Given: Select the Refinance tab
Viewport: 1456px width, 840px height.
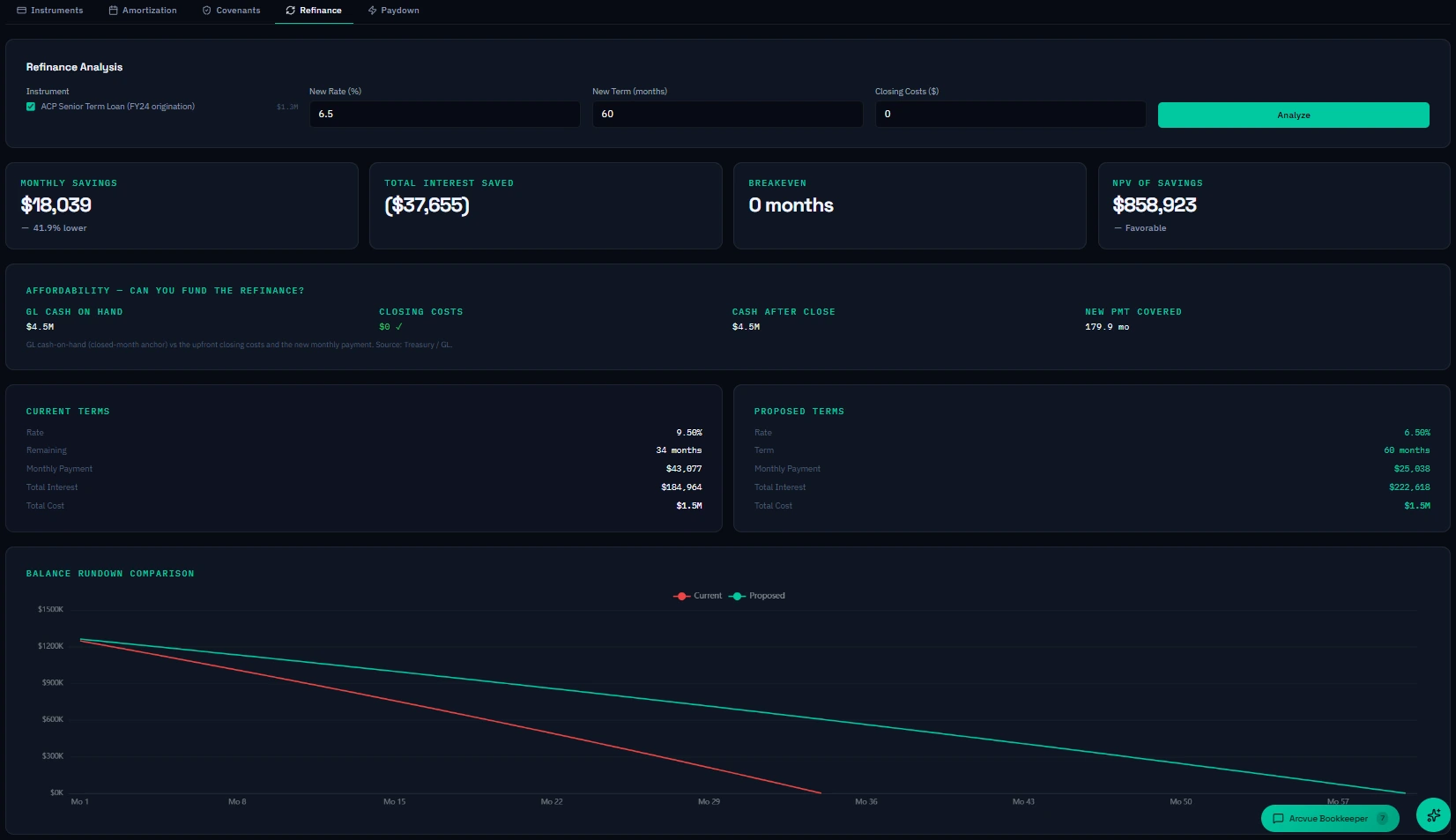Looking at the screenshot, I should coord(314,11).
